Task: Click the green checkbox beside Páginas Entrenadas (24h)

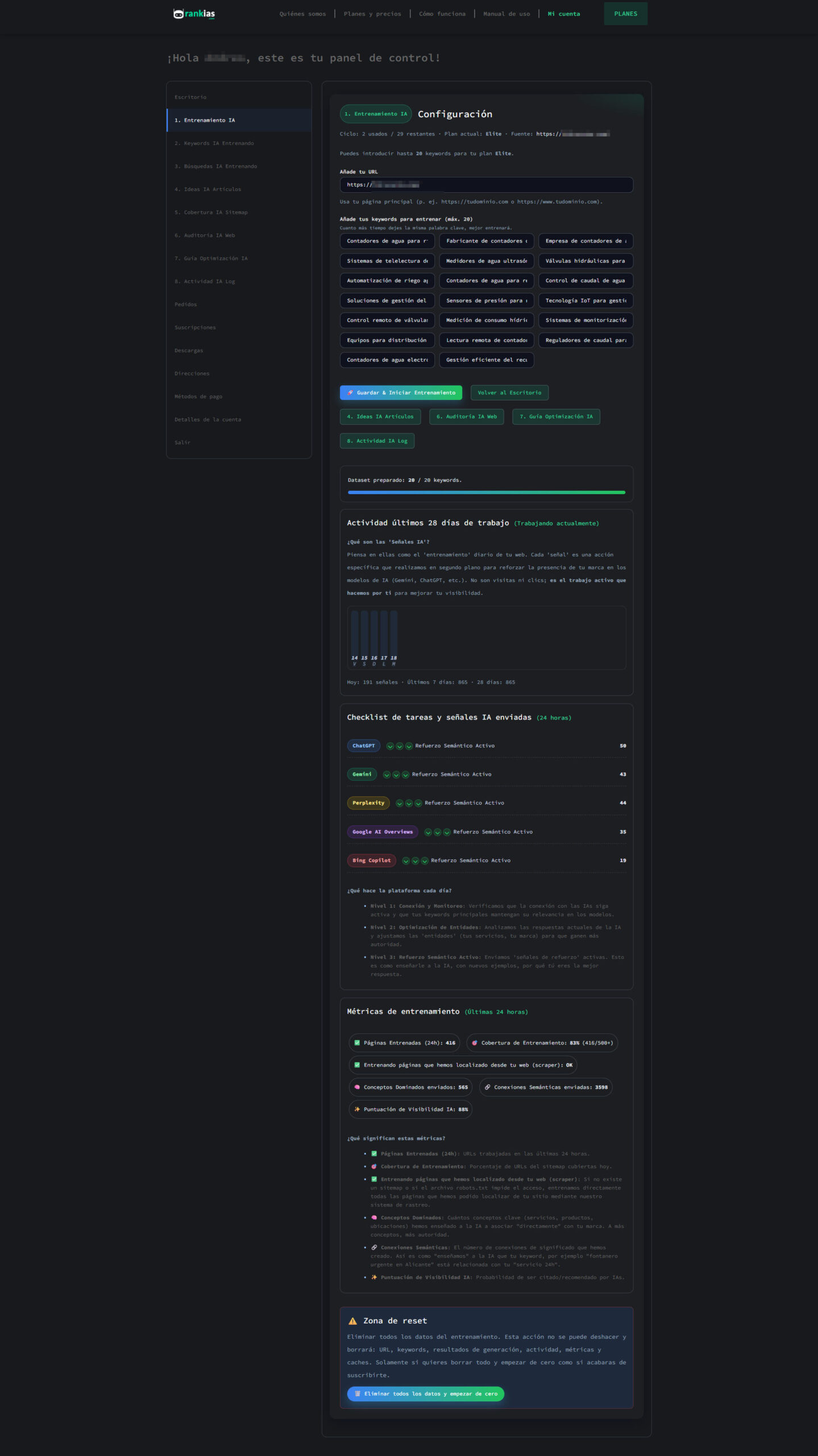Action: click(357, 1043)
